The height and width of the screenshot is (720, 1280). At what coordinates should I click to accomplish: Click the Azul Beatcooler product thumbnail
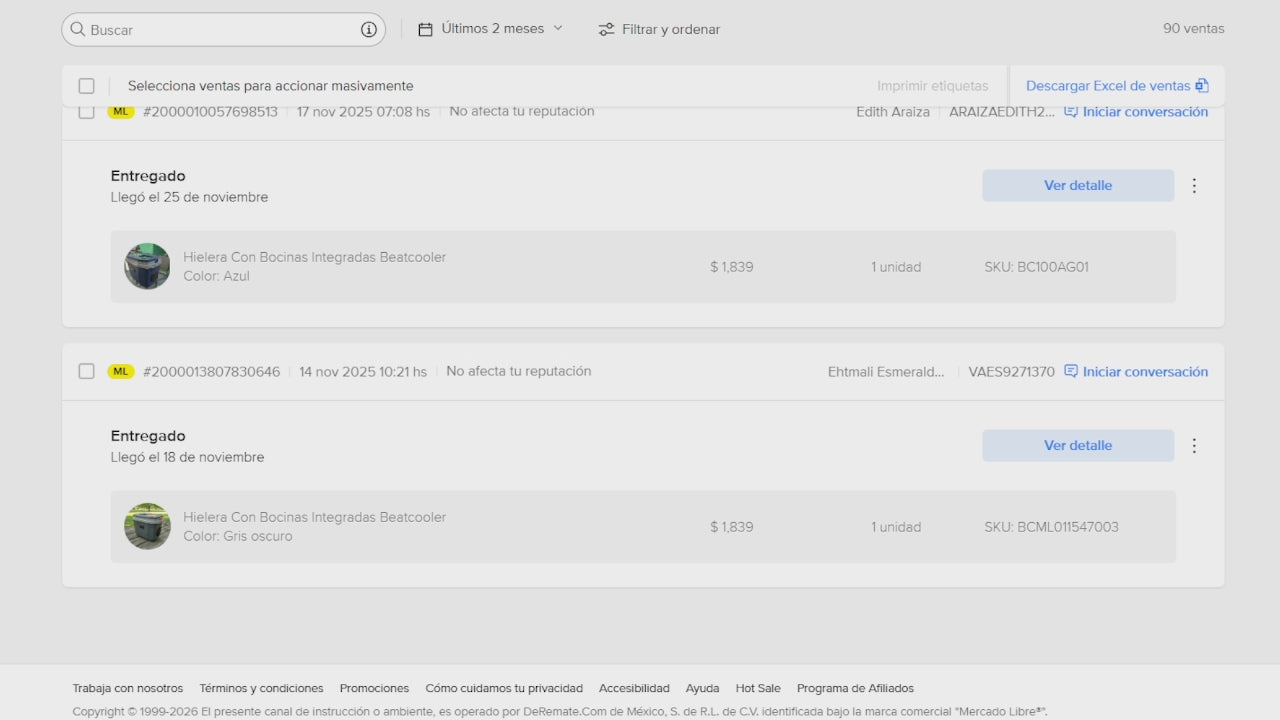147,267
